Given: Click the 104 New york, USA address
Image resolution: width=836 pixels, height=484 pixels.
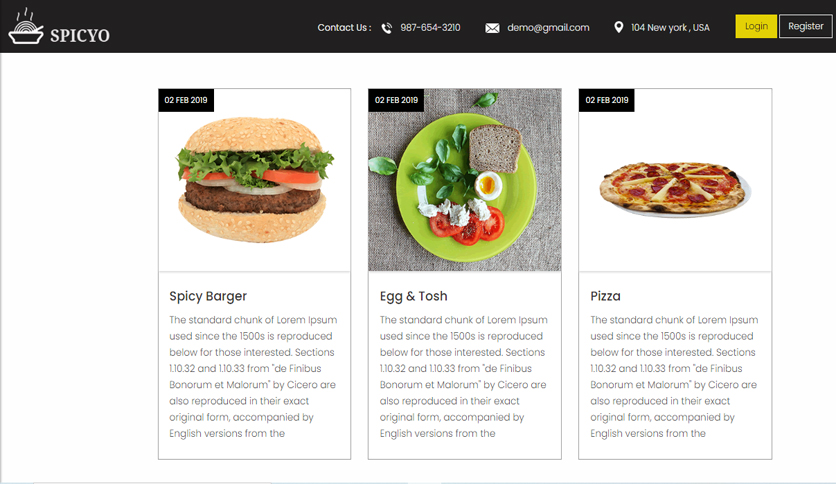Looking at the screenshot, I should [x=670, y=28].
